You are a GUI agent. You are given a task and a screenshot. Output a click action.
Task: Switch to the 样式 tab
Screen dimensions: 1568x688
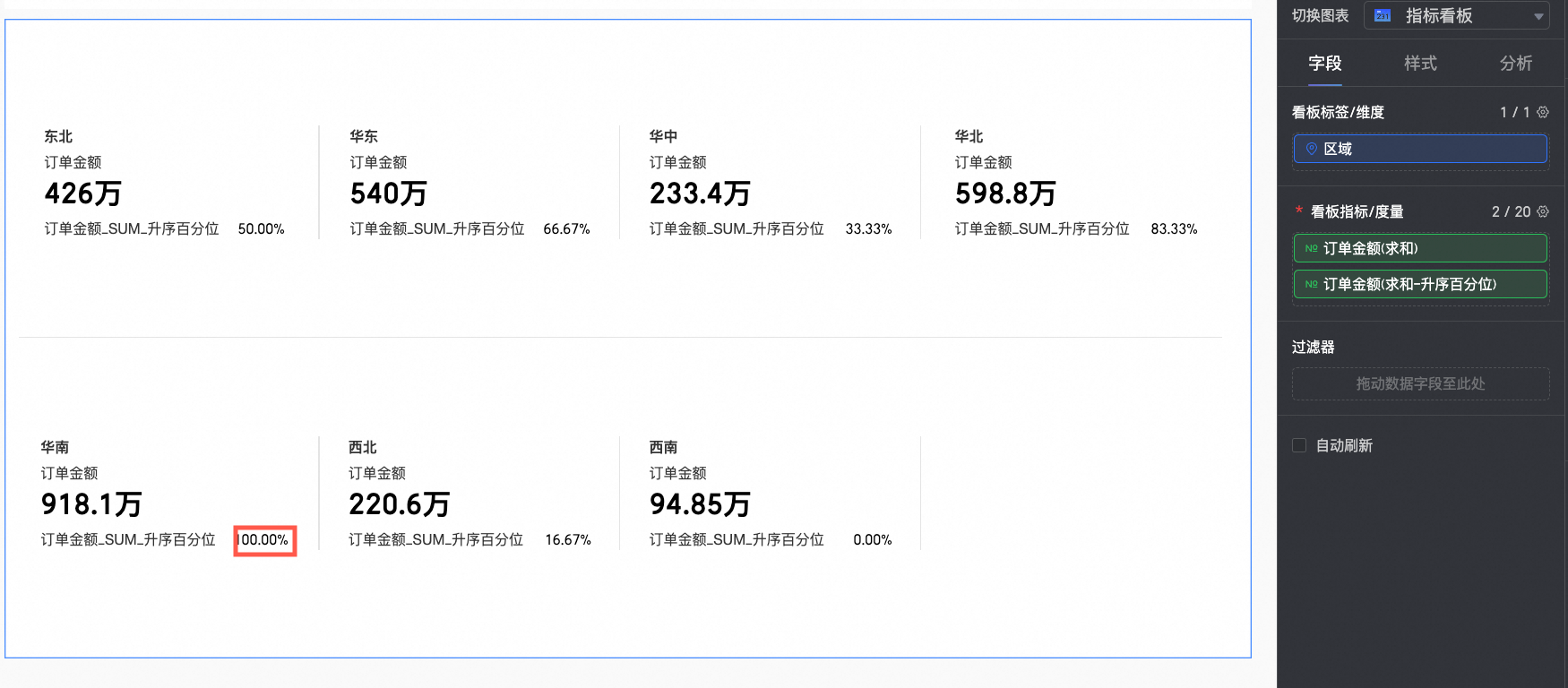tap(1420, 63)
